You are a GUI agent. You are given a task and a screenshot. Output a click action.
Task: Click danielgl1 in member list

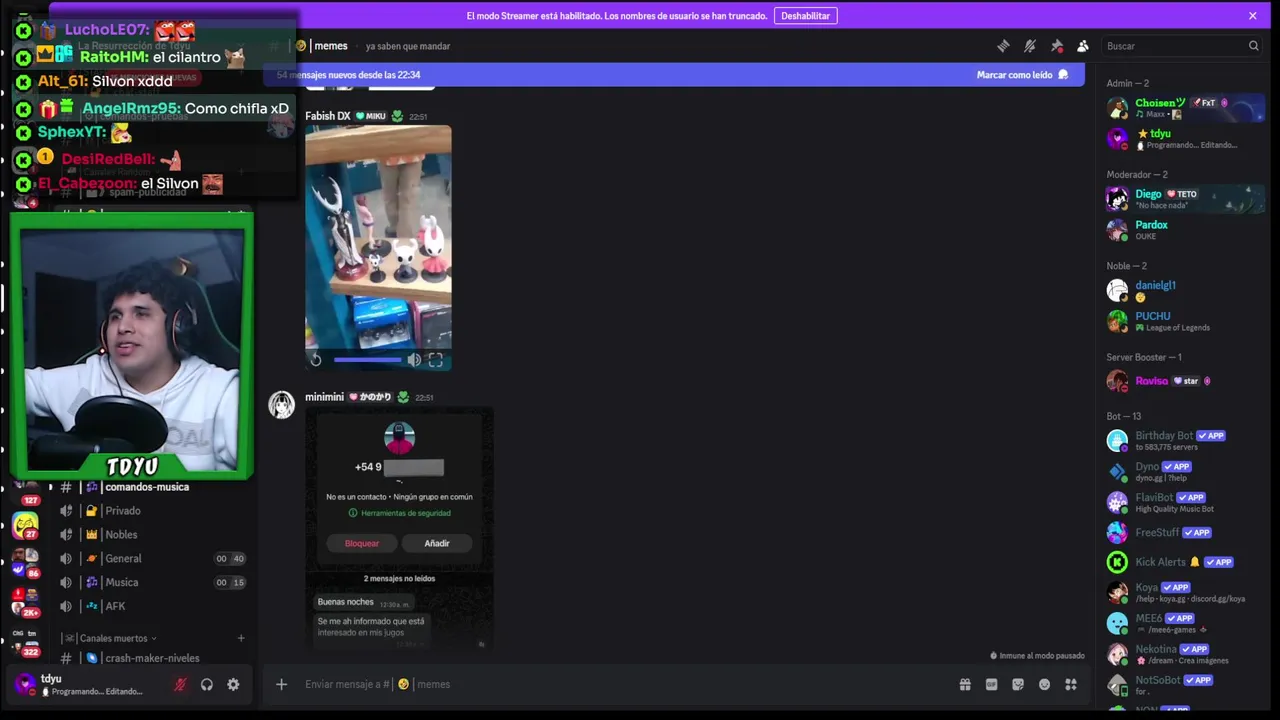1185,291
